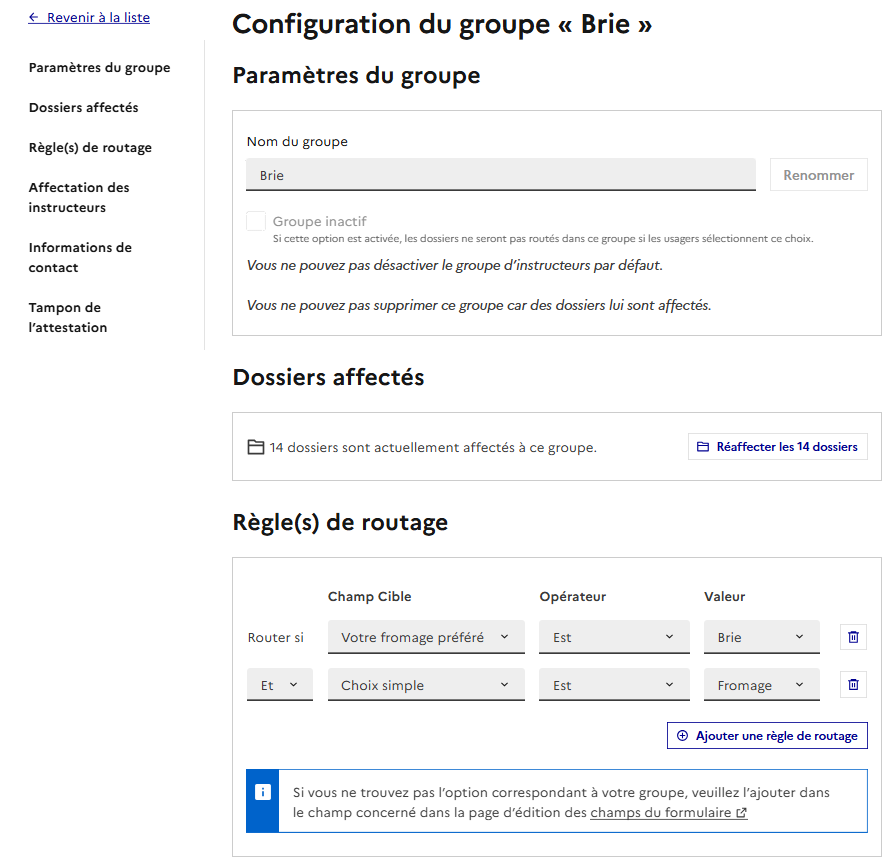Open first rule's Est operator dropdown
Image resolution: width=887 pixels, height=867 pixels.
(614, 637)
